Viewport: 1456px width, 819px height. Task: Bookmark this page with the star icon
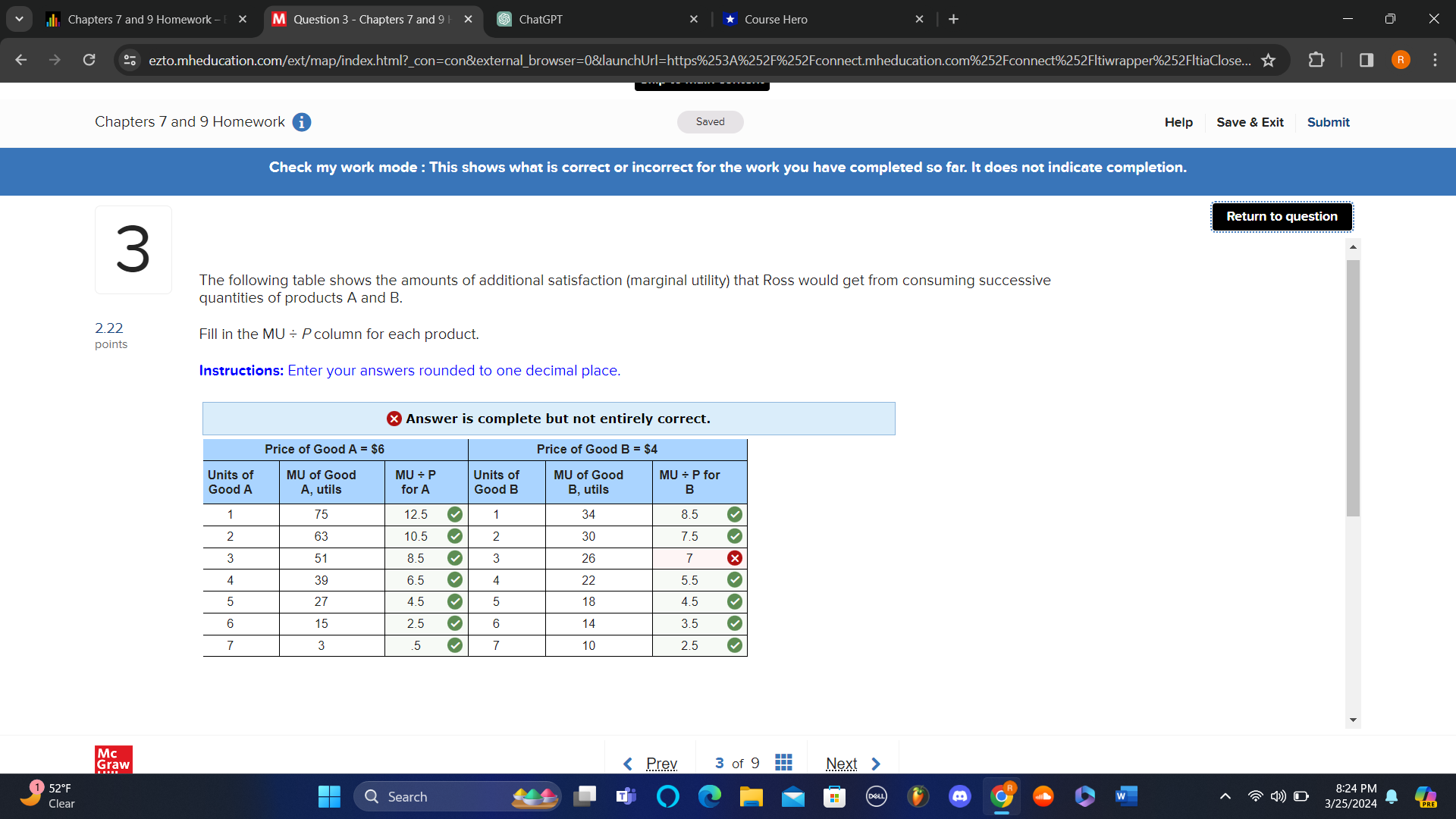1268,60
